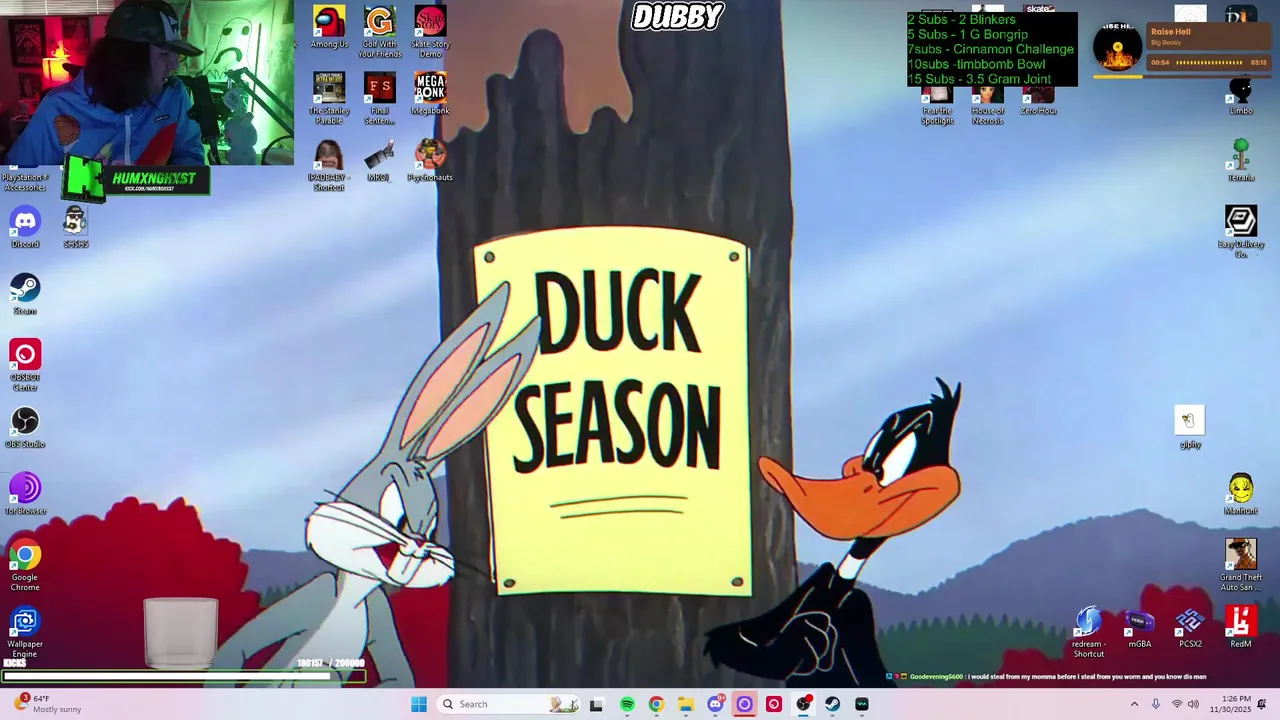Open Steam from the taskbar

832,704
